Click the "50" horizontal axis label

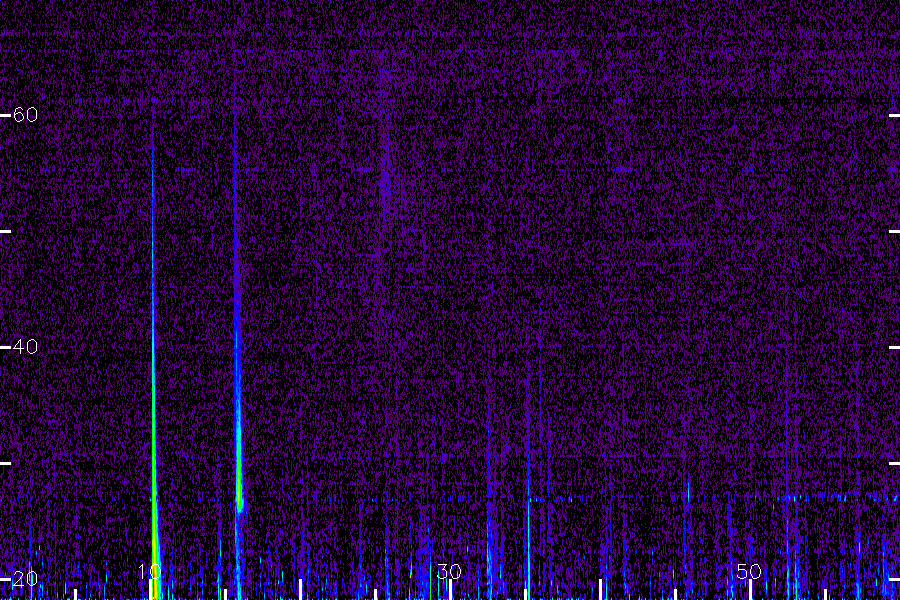click(748, 571)
